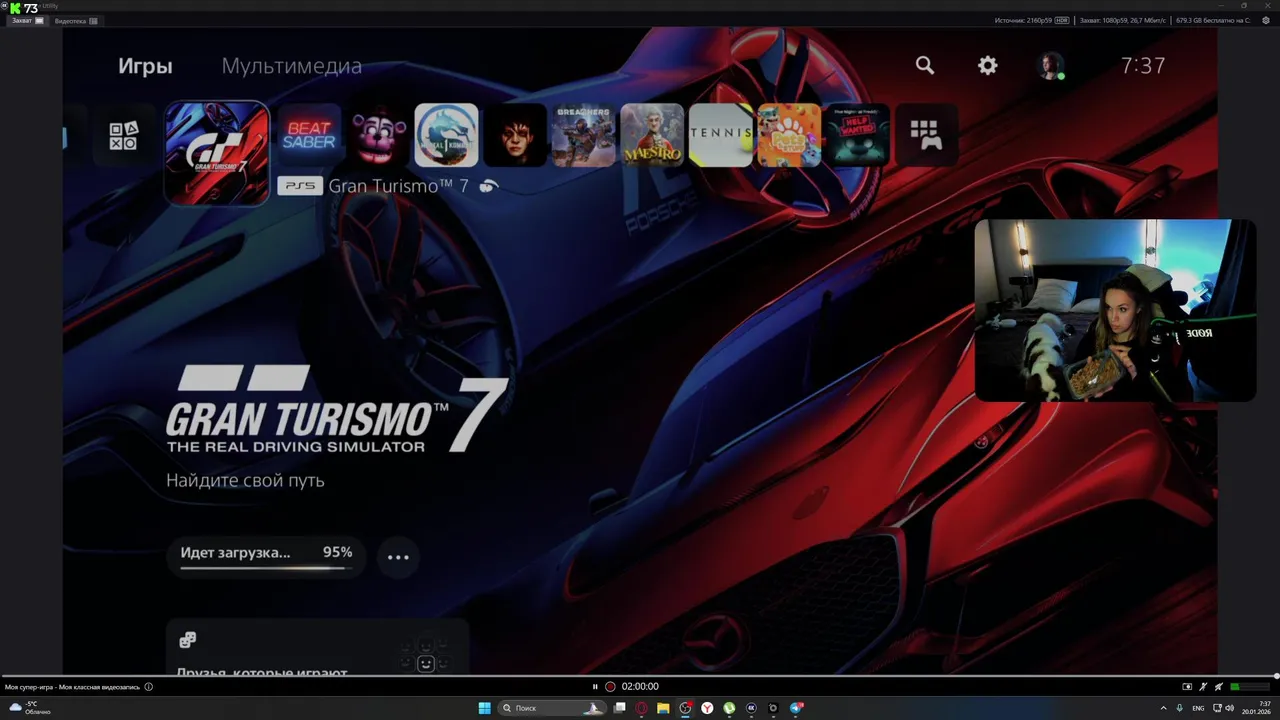This screenshot has width=1280, height=720.
Task: Stop recording with the red record button
Action: tap(610, 687)
